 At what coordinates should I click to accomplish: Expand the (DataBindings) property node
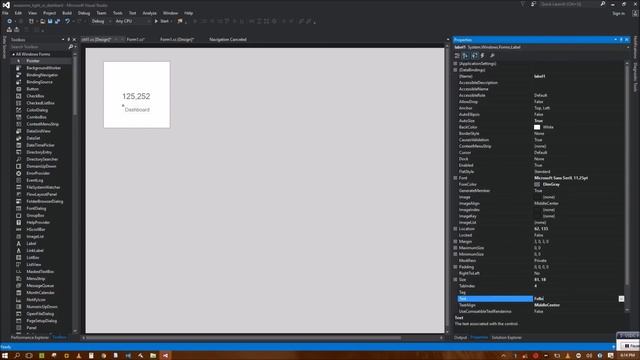pos(456,70)
